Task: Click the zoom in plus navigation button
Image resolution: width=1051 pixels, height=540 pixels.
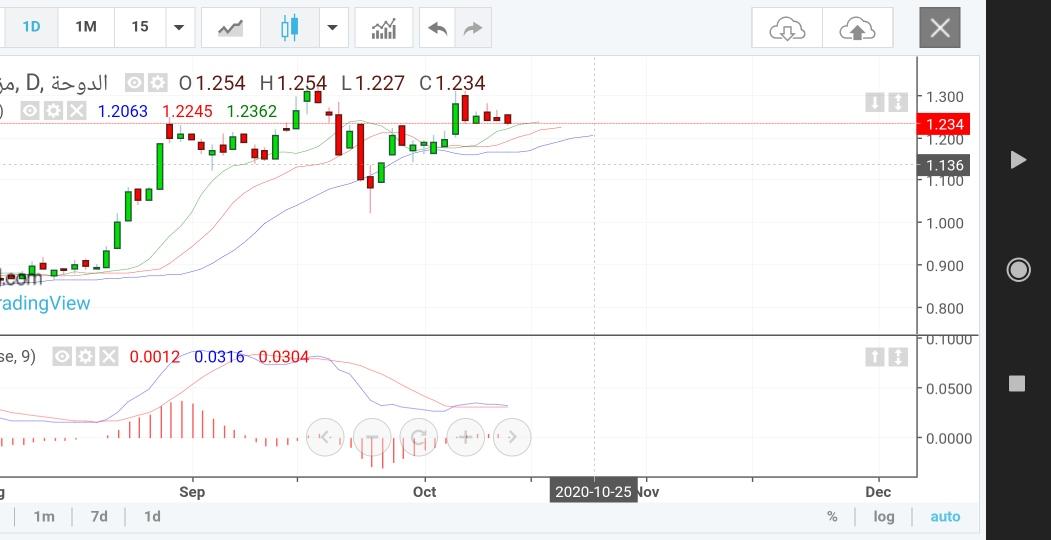Action: click(x=465, y=437)
